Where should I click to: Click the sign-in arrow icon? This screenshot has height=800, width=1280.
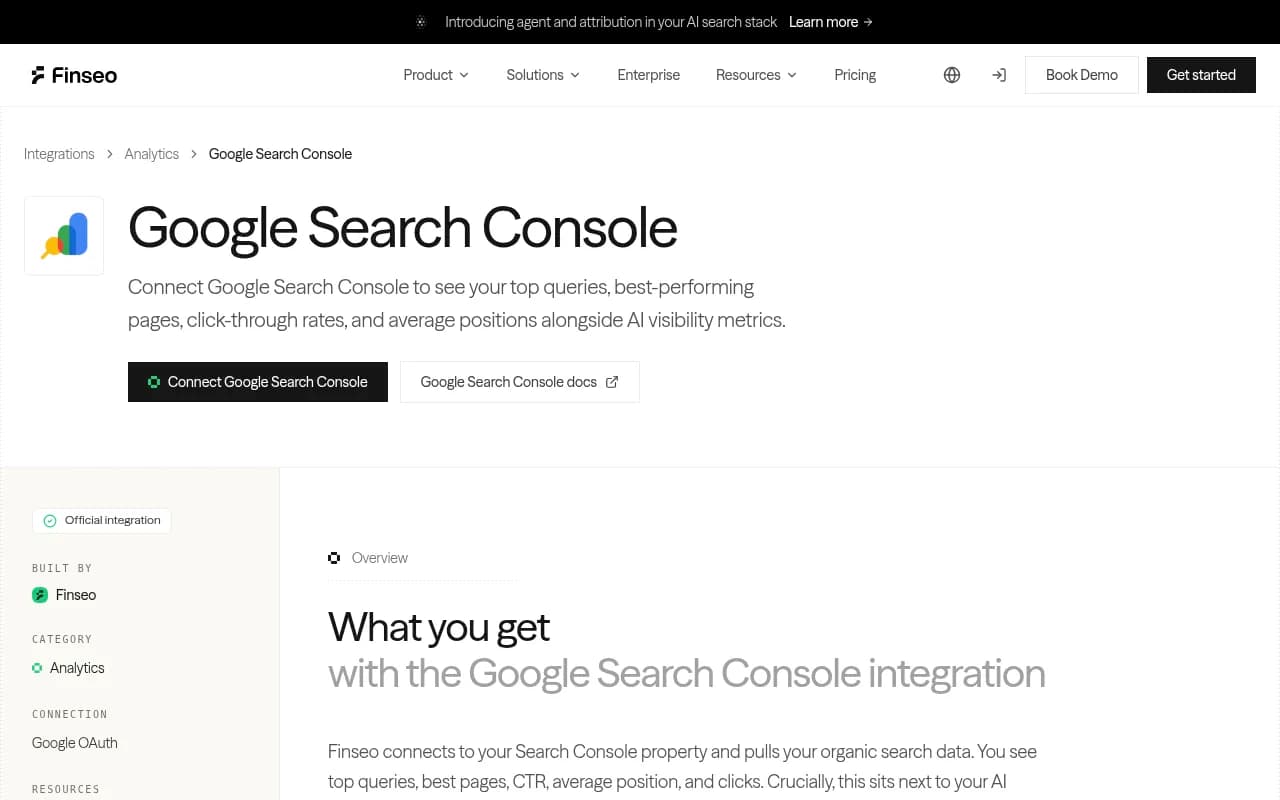click(x=999, y=75)
